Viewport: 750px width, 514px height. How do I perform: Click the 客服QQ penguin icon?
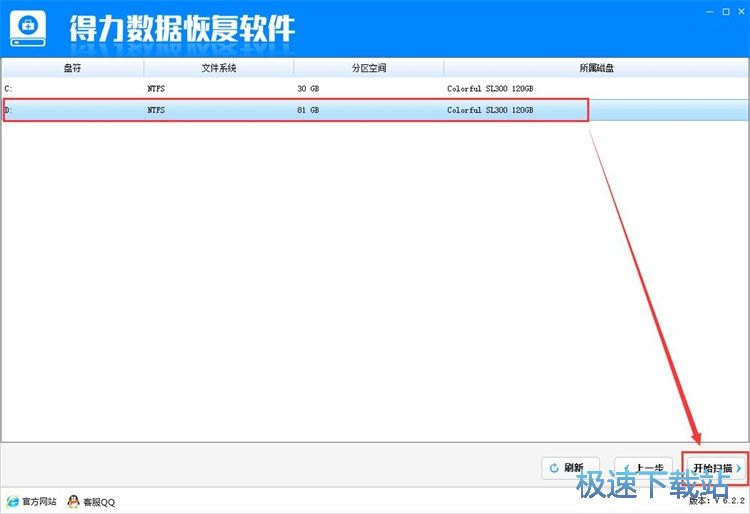73,502
